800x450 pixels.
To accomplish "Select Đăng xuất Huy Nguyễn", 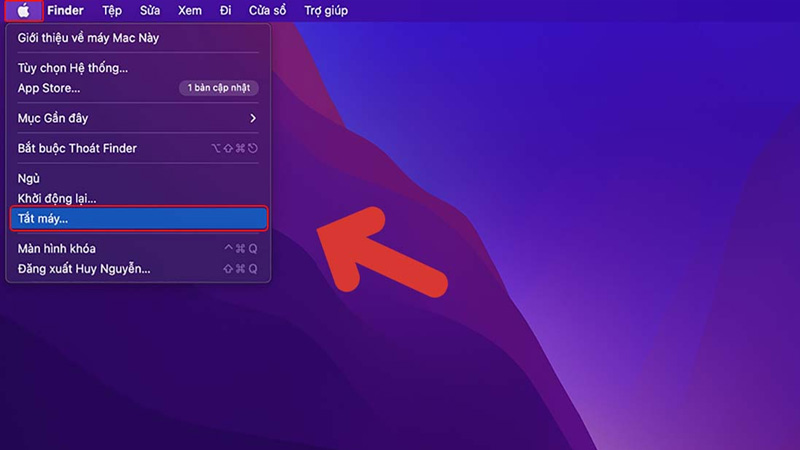I will pos(138,269).
